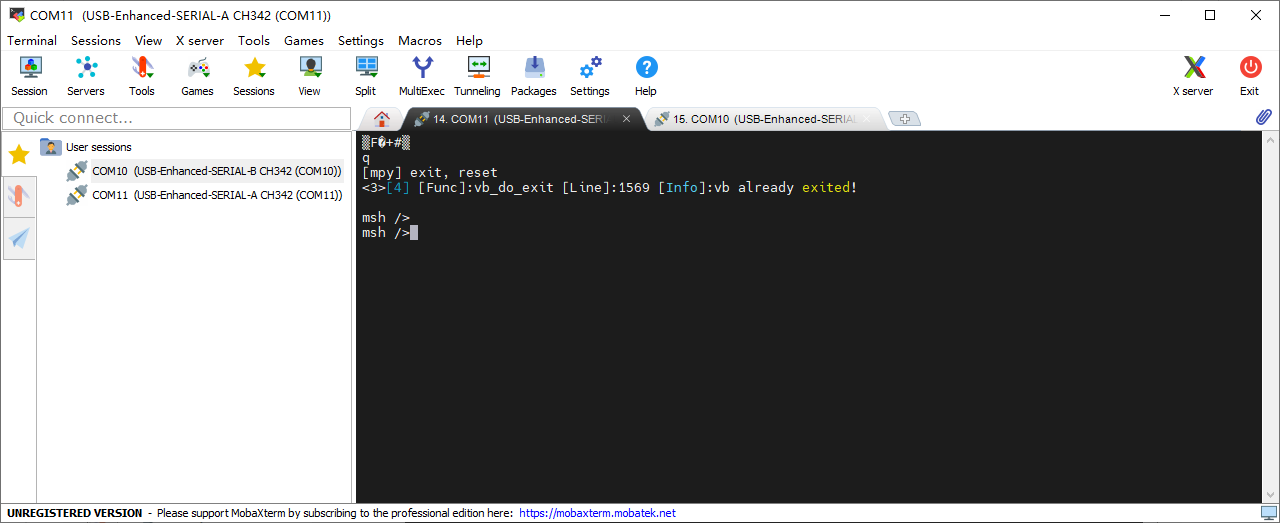1280x523 pixels.
Task: Open the Tunneling tool
Action: click(x=477, y=76)
